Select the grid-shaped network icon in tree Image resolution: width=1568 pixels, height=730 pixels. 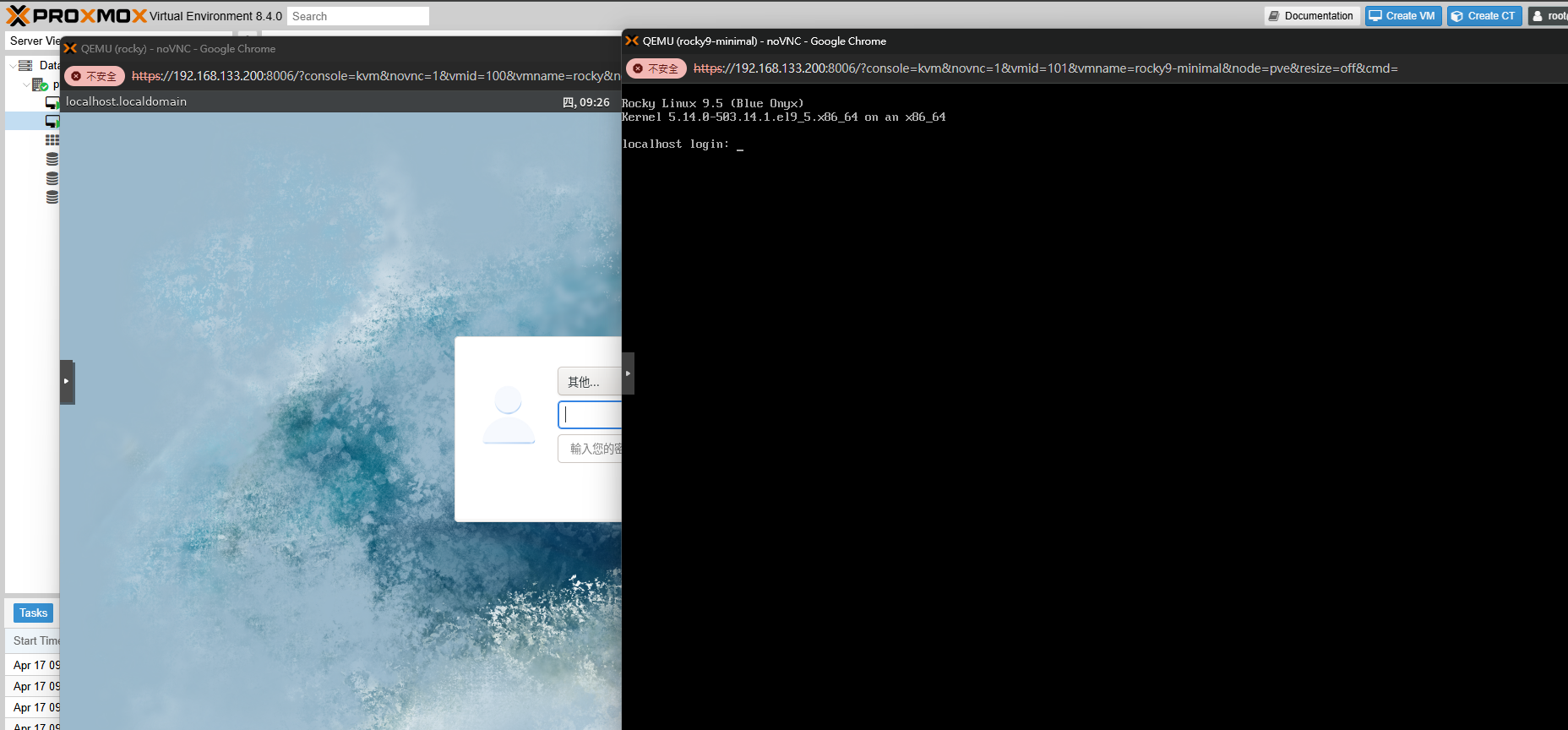click(52, 140)
